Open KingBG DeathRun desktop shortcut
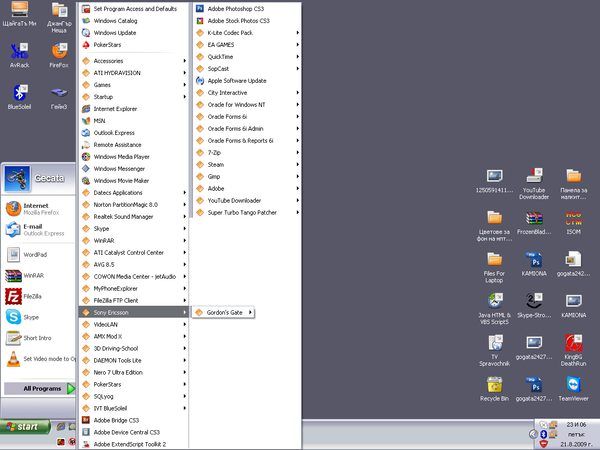The image size is (600, 450). pyautogui.click(x=573, y=351)
